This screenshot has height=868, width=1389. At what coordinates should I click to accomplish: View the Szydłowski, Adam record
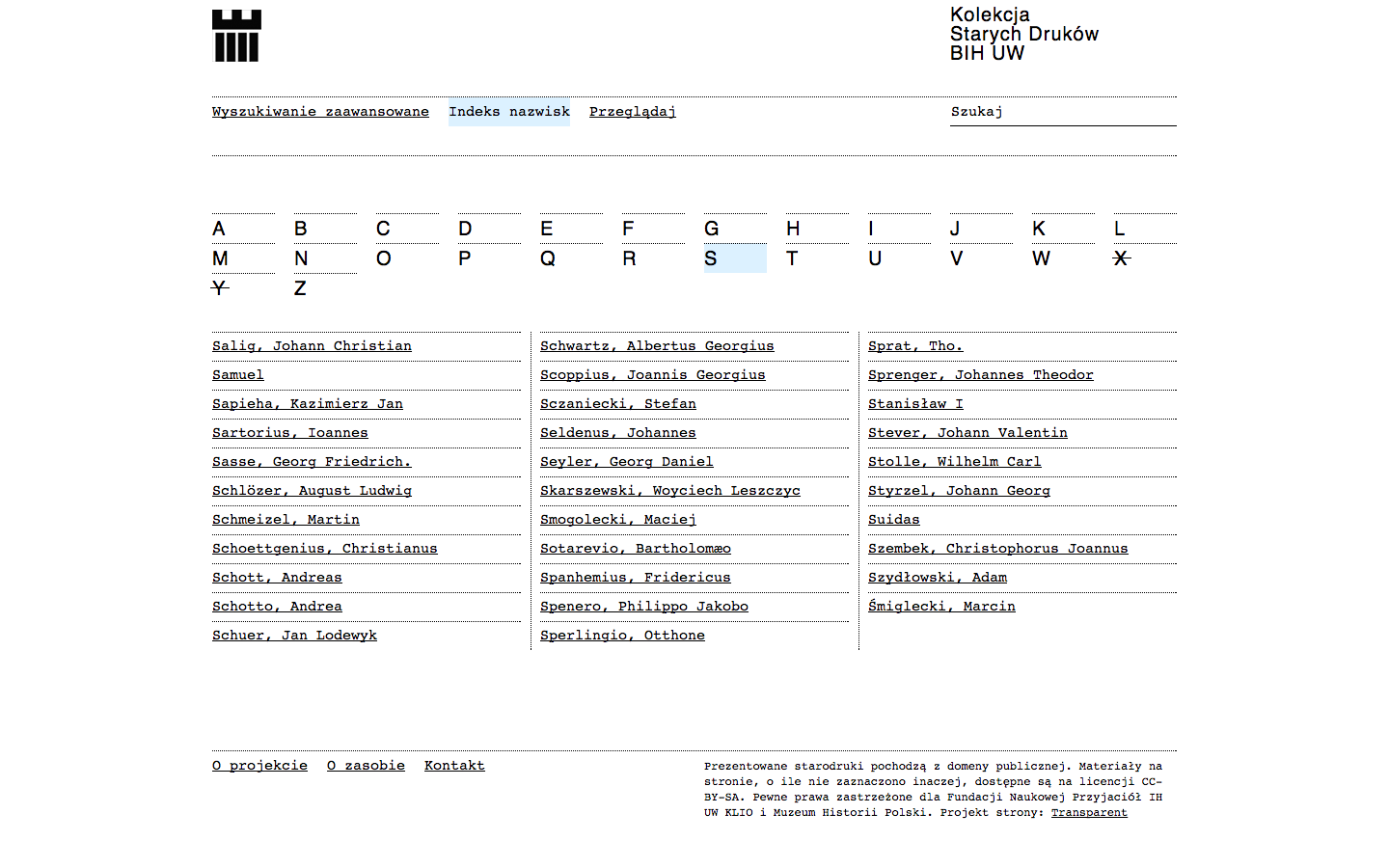tap(937, 577)
